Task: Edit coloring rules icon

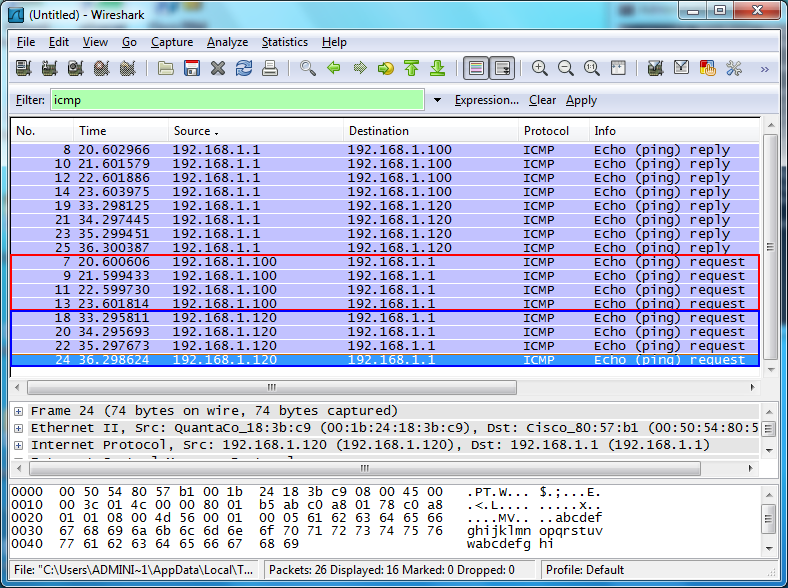Action: 707,68
